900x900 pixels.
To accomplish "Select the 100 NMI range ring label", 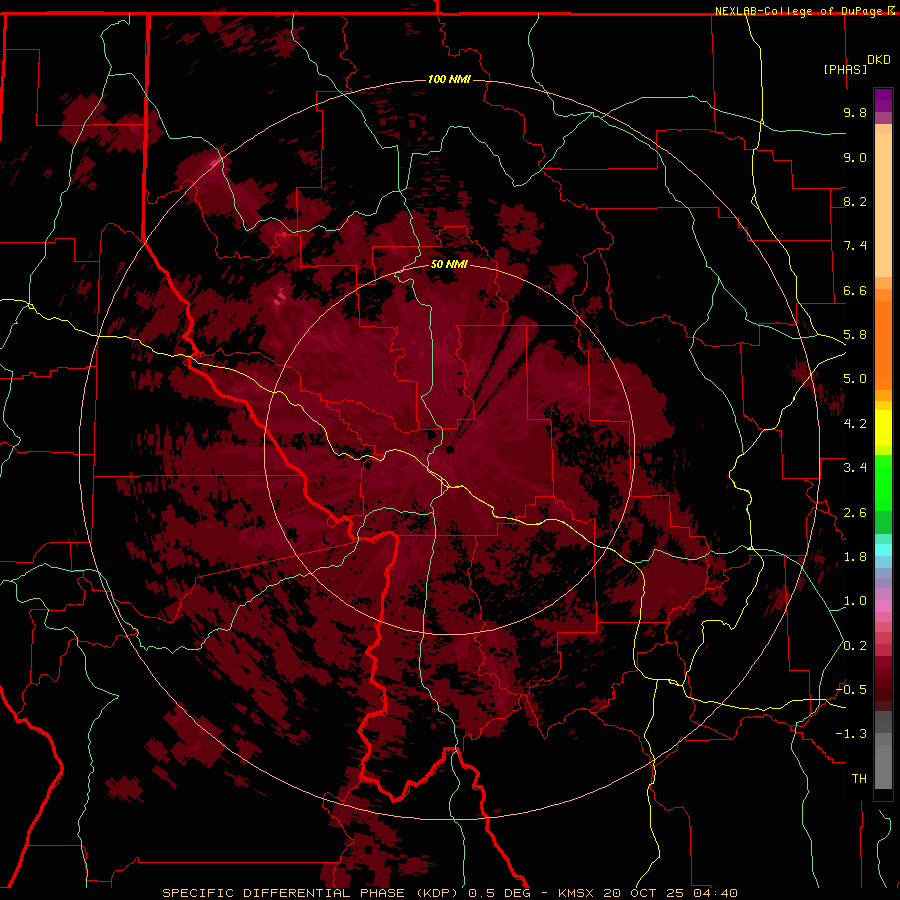I will tap(449, 79).
